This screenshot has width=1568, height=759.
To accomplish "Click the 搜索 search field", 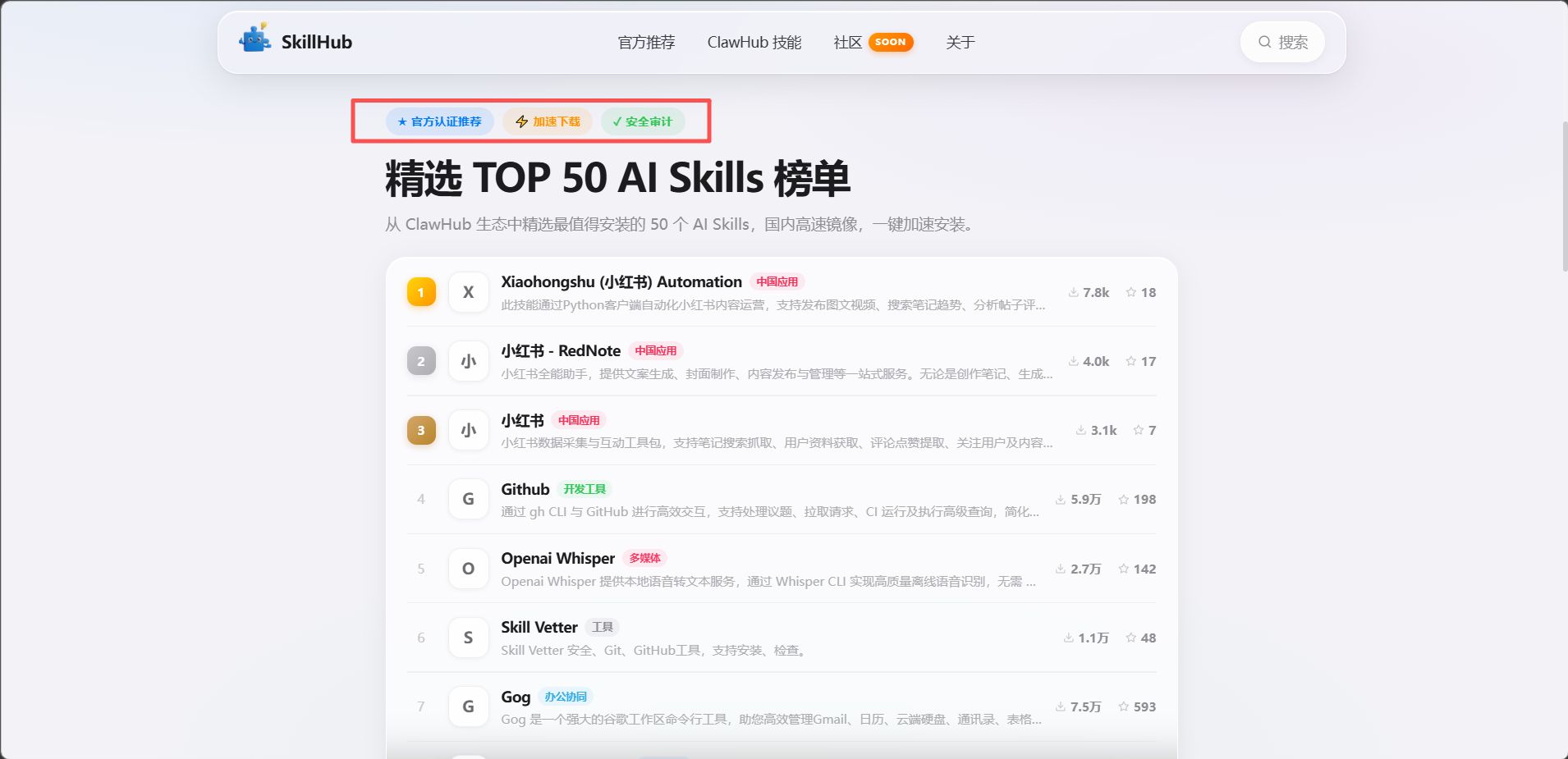I will tap(1282, 42).
